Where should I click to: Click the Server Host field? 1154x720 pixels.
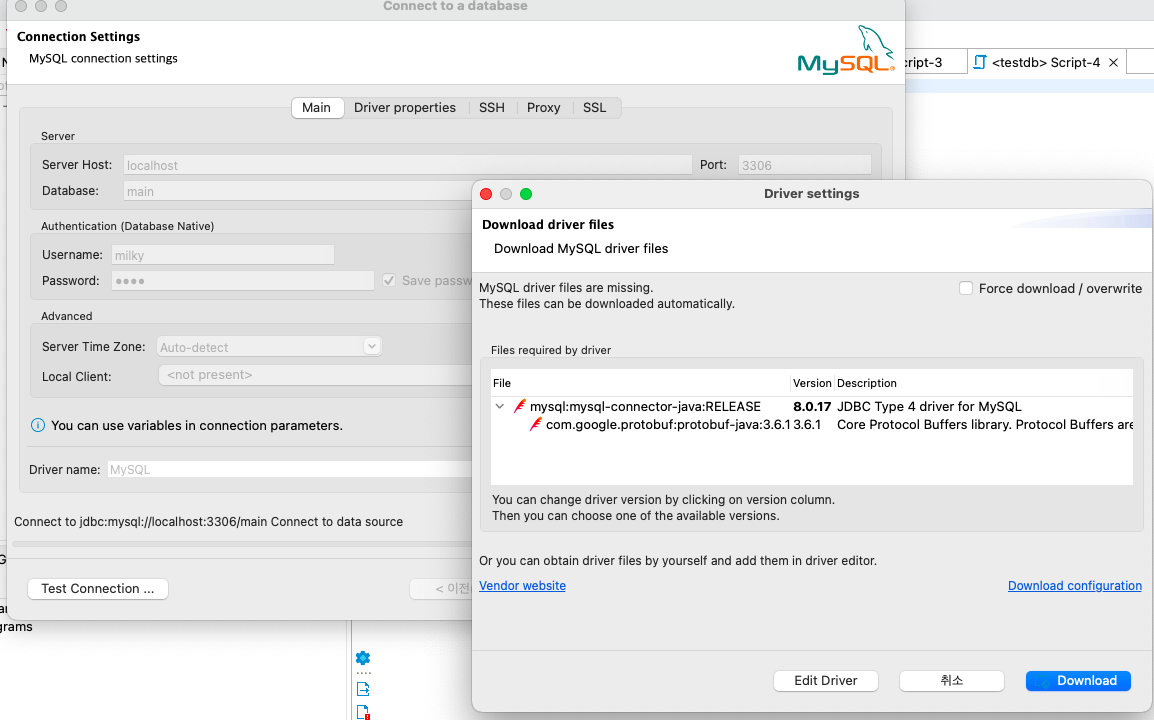point(408,165)
